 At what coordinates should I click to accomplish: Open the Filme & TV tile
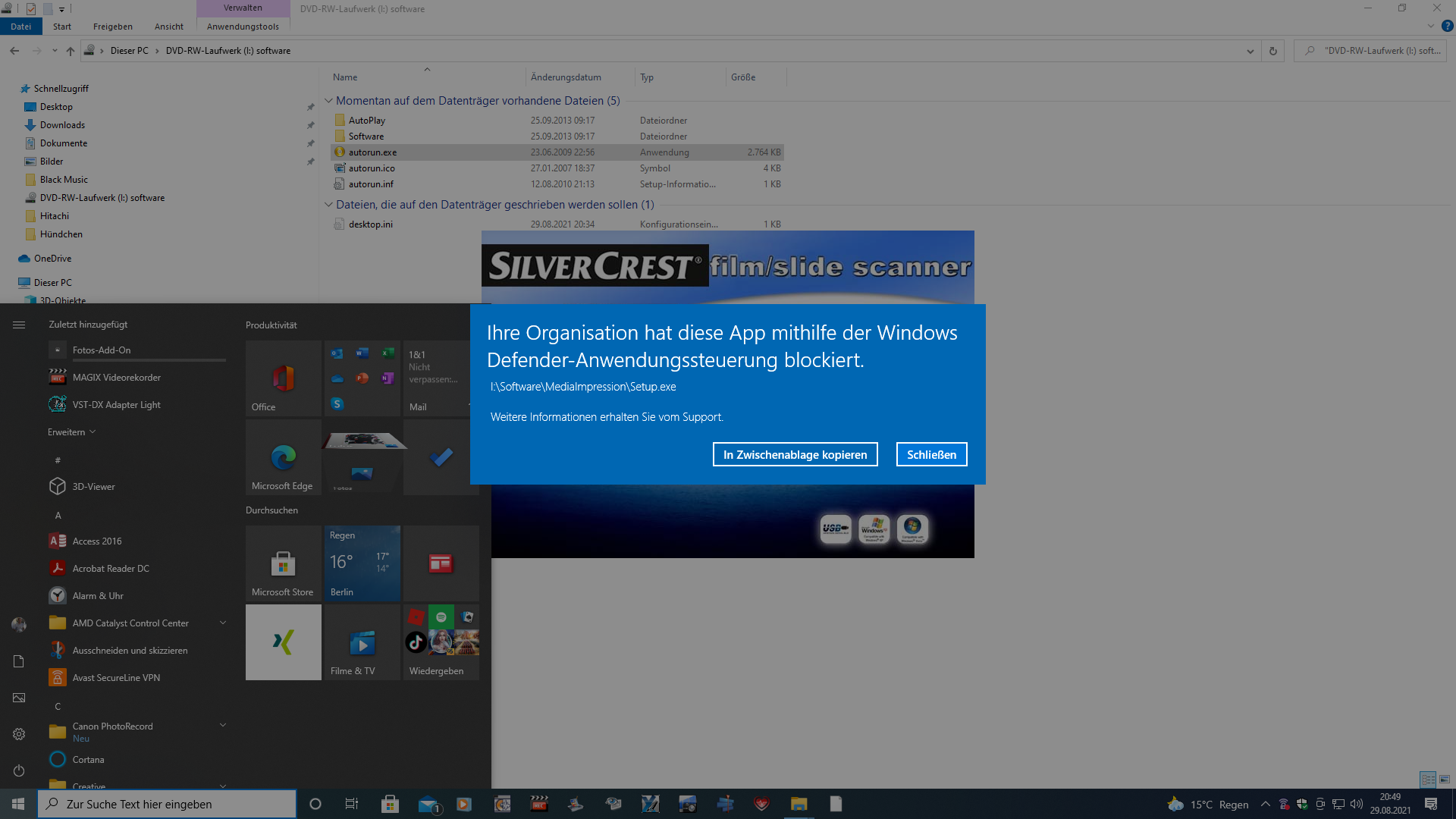362,642
